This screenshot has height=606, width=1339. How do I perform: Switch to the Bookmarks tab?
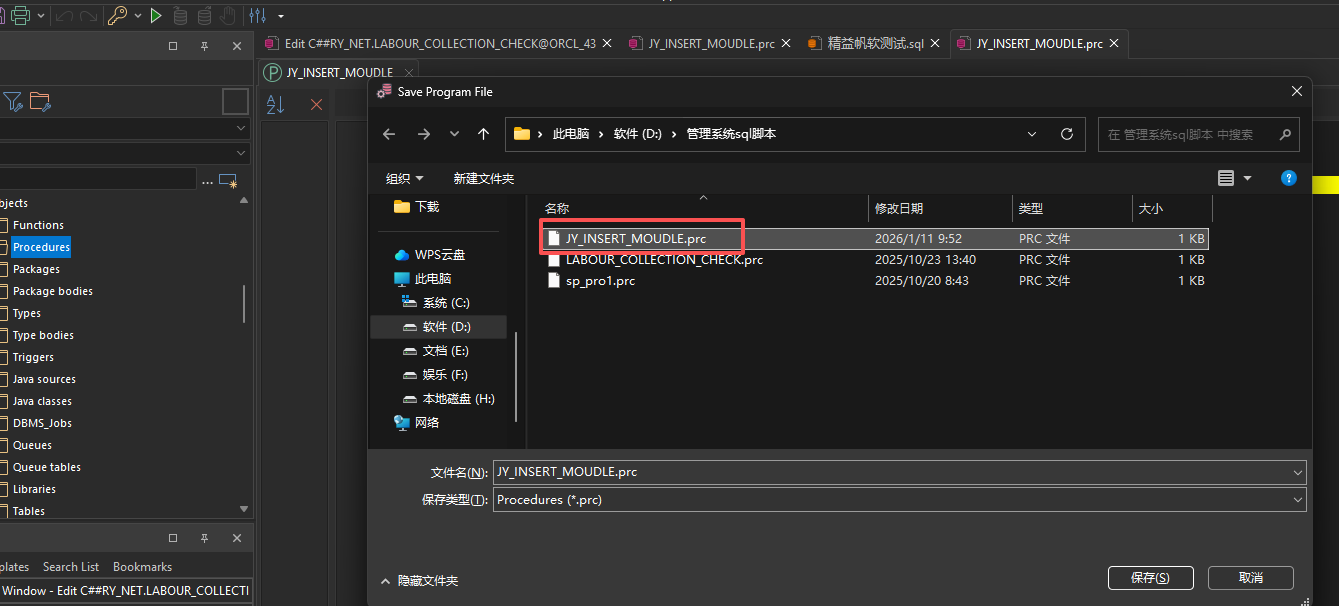(x=143, y=567)
